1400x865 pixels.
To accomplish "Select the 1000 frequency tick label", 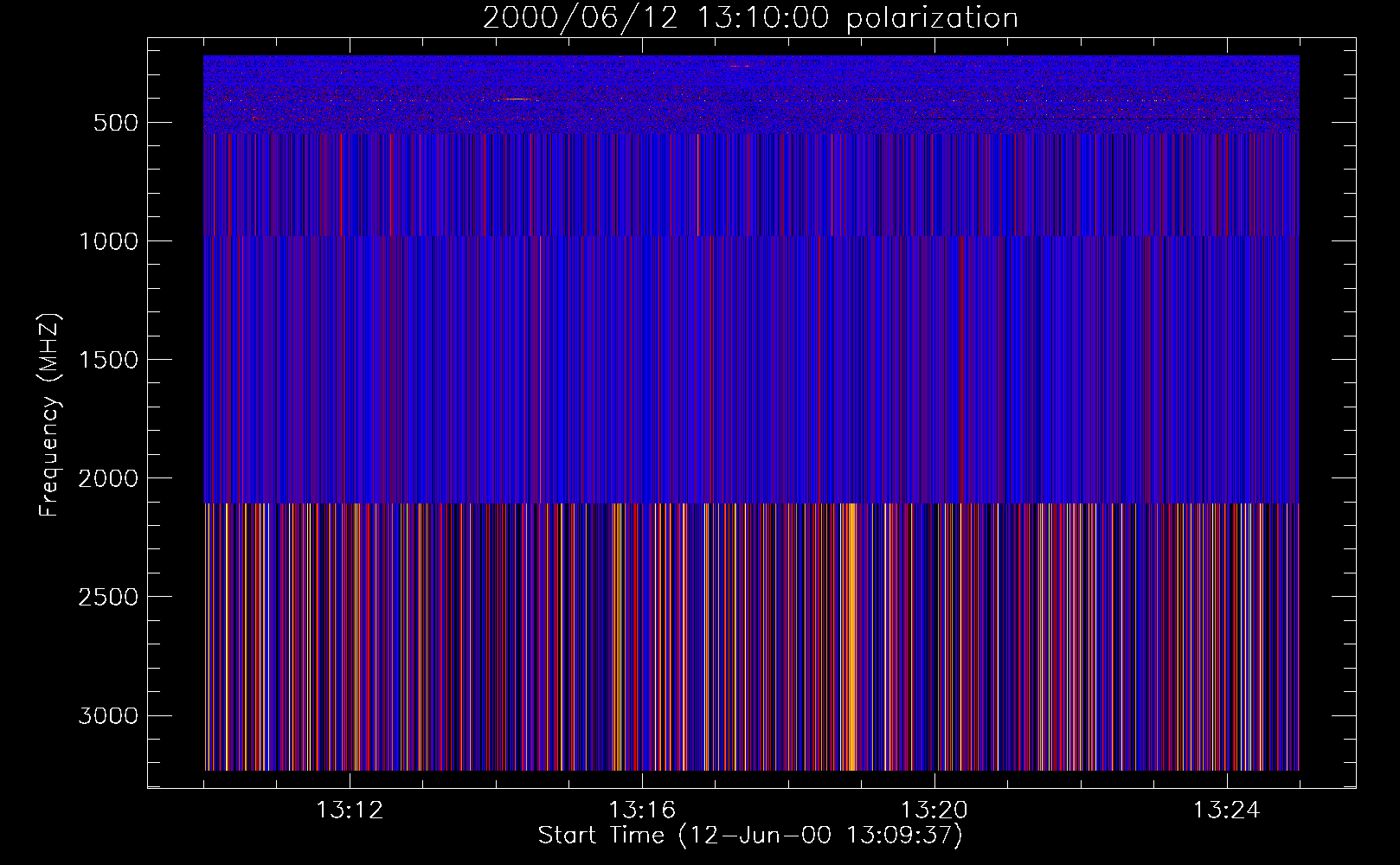I will click(x=108, y=241).
